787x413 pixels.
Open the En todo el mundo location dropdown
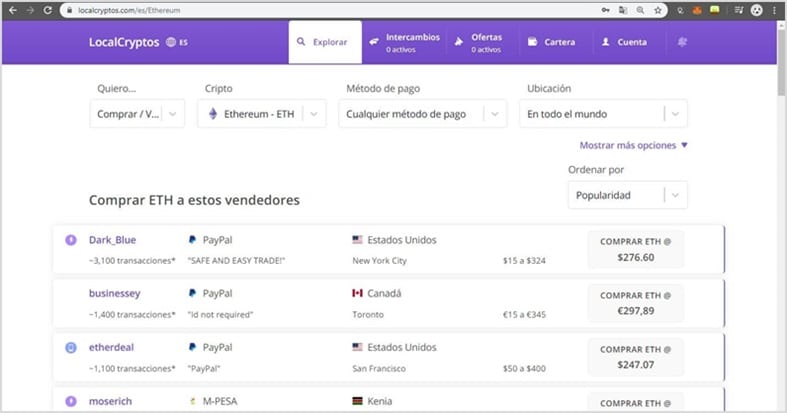click(603, 114)
